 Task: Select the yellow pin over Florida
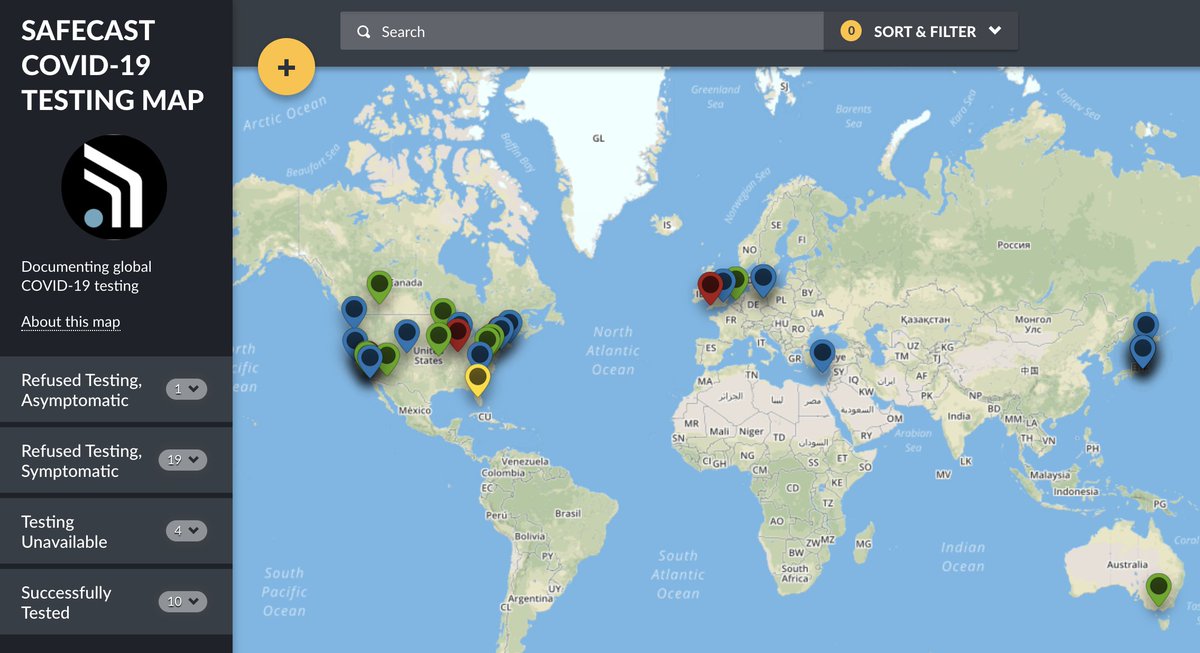point(478,379)
